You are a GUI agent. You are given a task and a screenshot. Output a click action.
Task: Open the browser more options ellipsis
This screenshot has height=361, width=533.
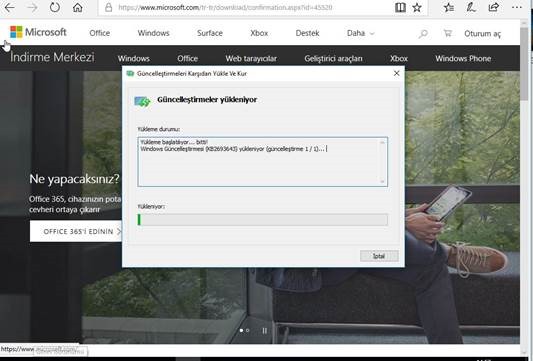click(517, 7)
